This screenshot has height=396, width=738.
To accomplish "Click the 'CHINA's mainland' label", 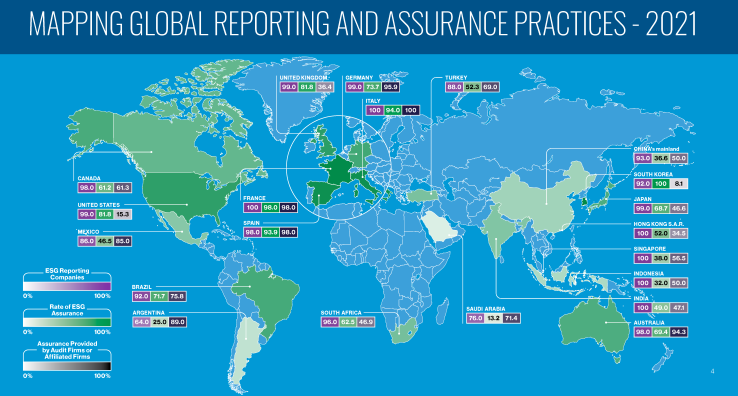I will coord(657,149).
